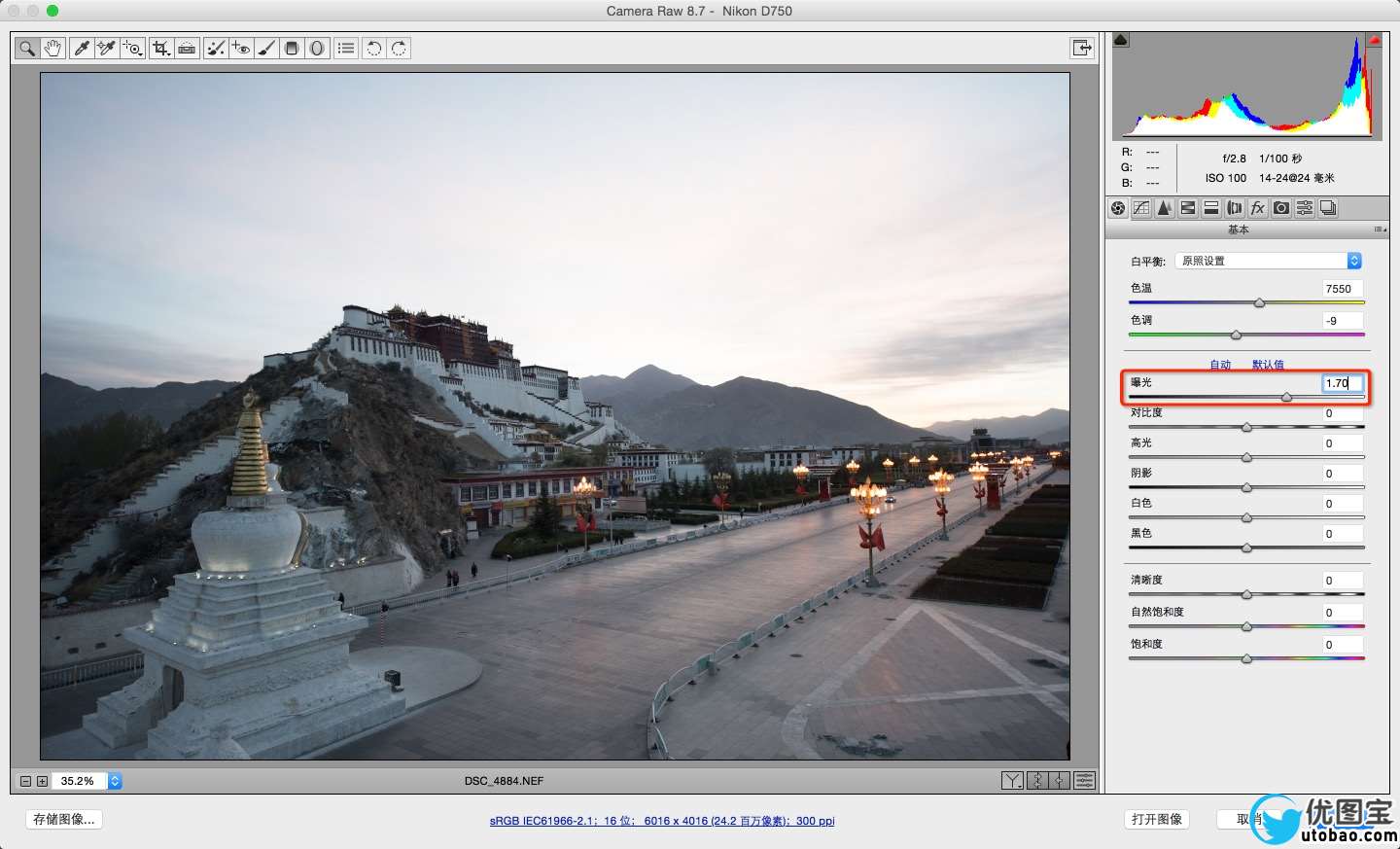Select the Graduated Filter tool
This screenshot has width=1400, height=849.
[292, 48]
